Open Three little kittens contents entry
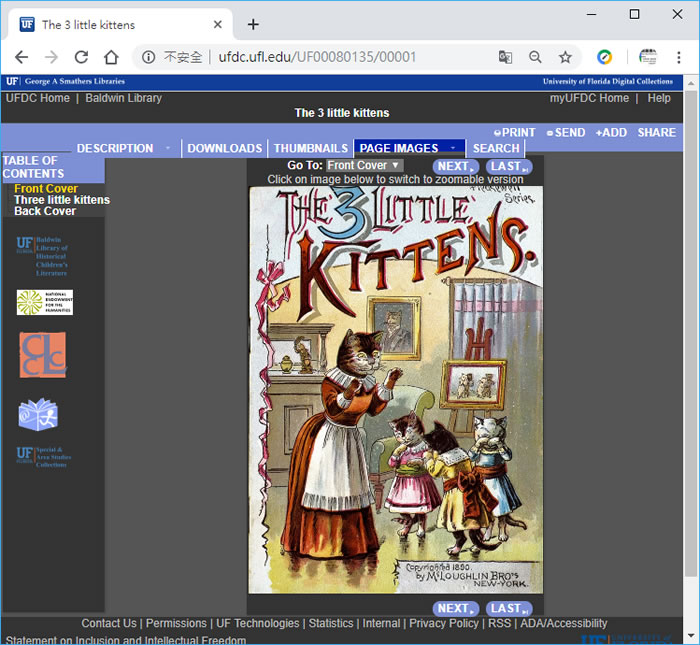Image resolution: width=700 pixels, height=645 pixels. (x=62, y=200)
